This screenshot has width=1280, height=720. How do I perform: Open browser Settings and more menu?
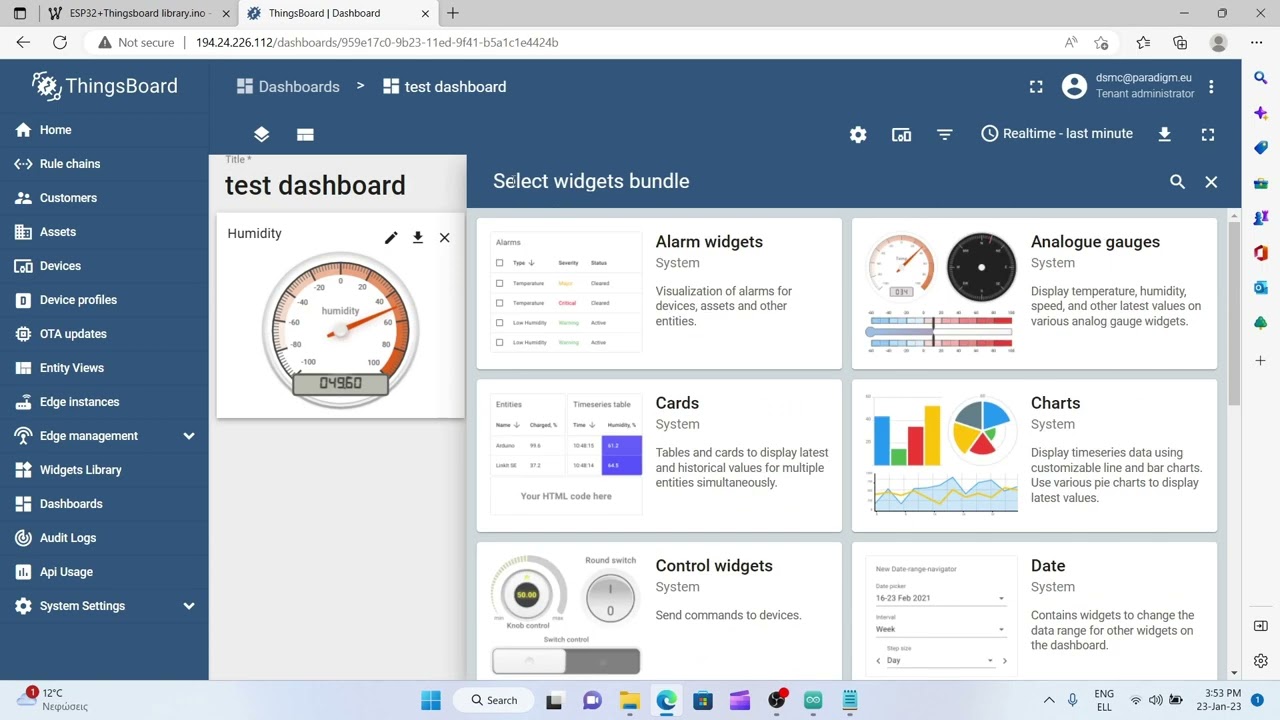pyautogui.click(x=1256, y=43)
